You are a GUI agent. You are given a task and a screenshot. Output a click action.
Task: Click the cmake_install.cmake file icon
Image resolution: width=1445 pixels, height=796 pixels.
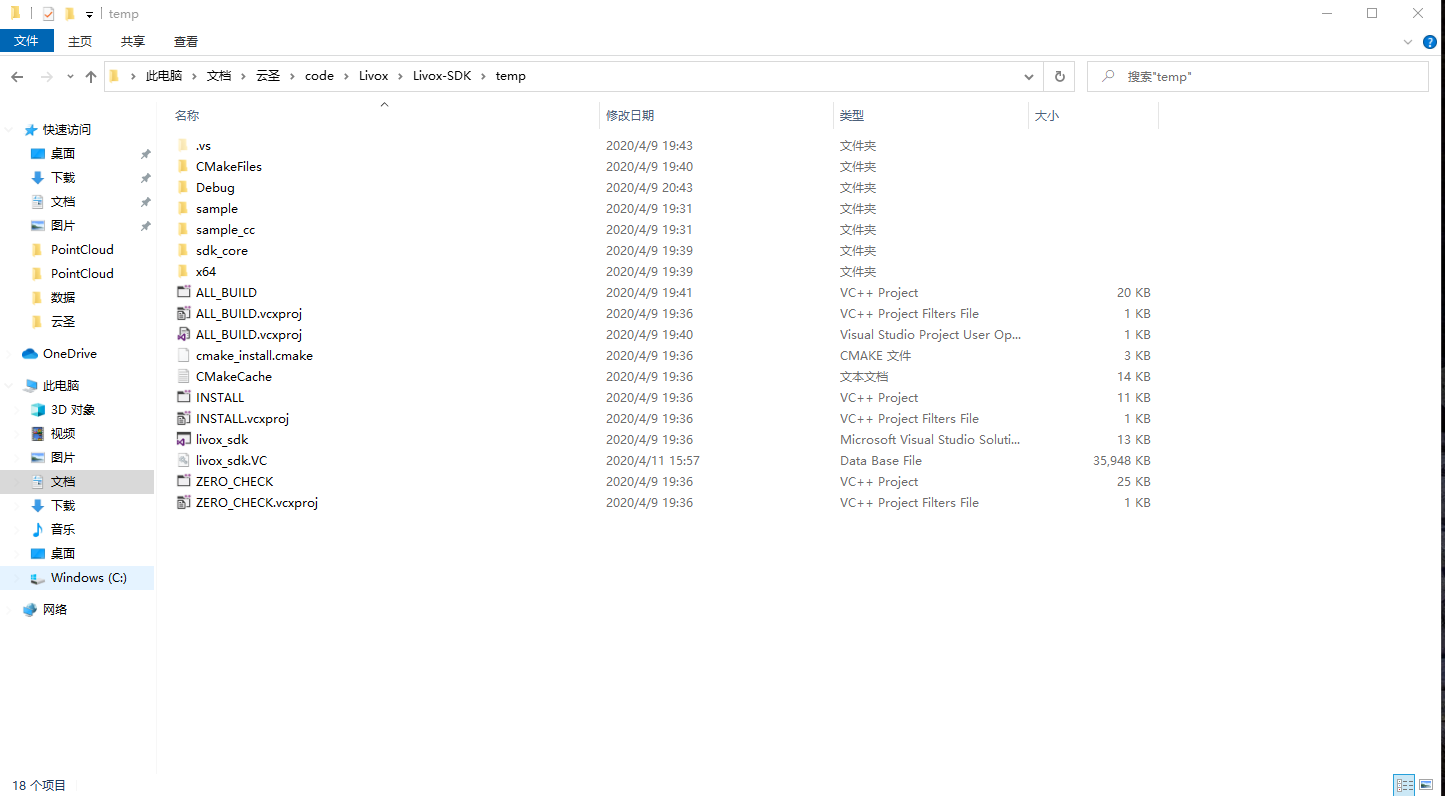click(183, 355)
